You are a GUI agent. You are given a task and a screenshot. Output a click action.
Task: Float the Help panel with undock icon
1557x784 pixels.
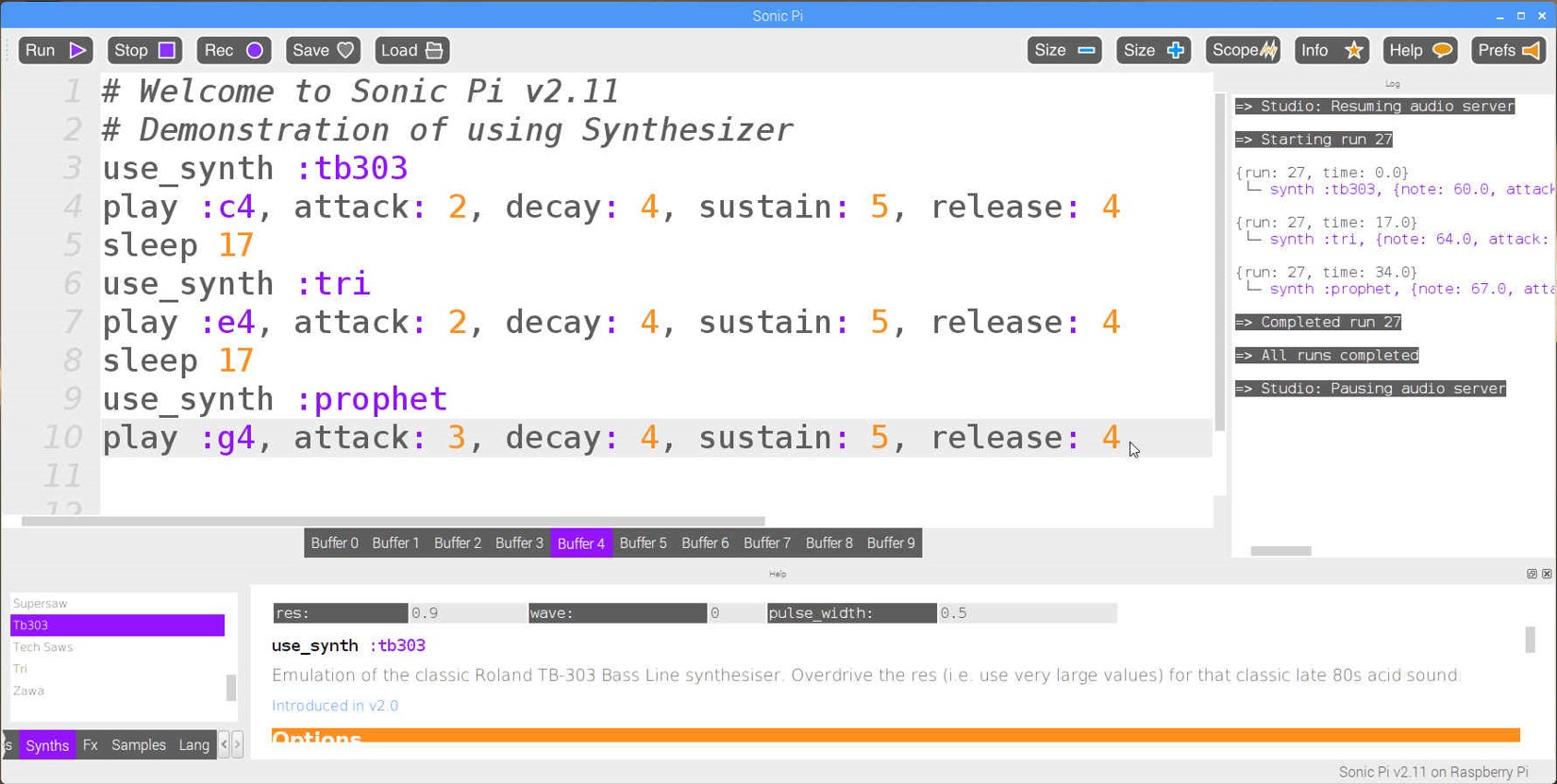point(1532,574)
